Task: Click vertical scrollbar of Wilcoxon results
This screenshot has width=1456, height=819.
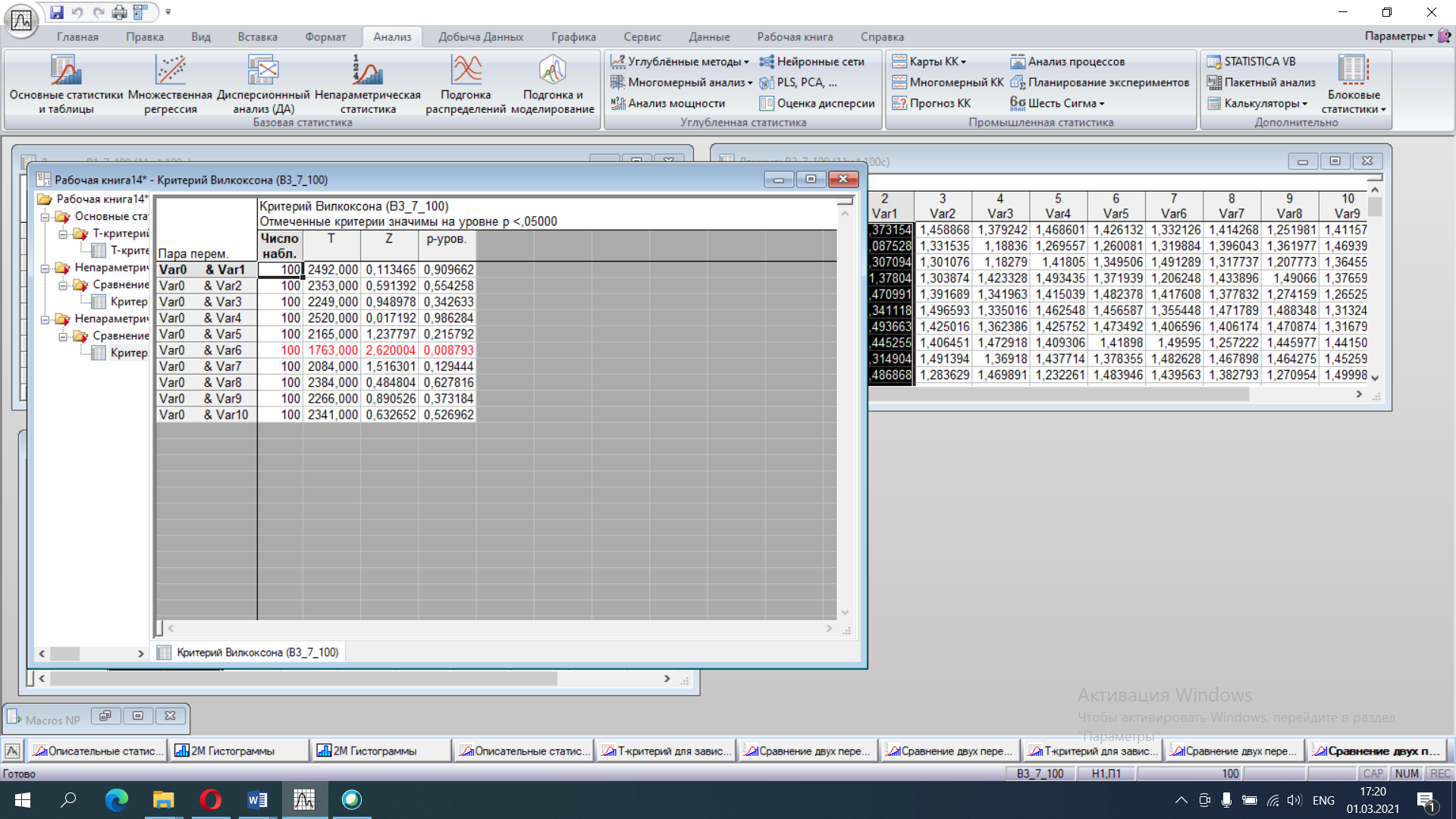Action: coord(845,413)
